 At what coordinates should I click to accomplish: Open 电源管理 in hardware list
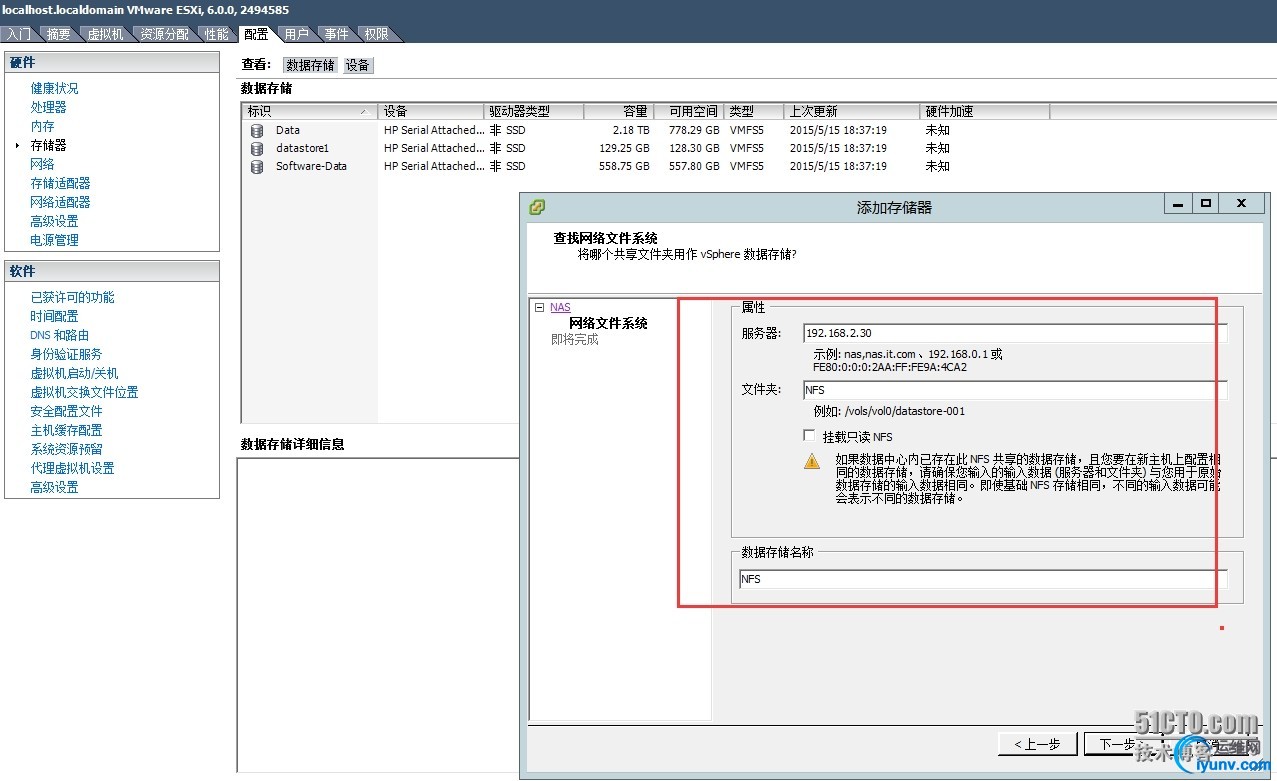(x=54, y=240)
